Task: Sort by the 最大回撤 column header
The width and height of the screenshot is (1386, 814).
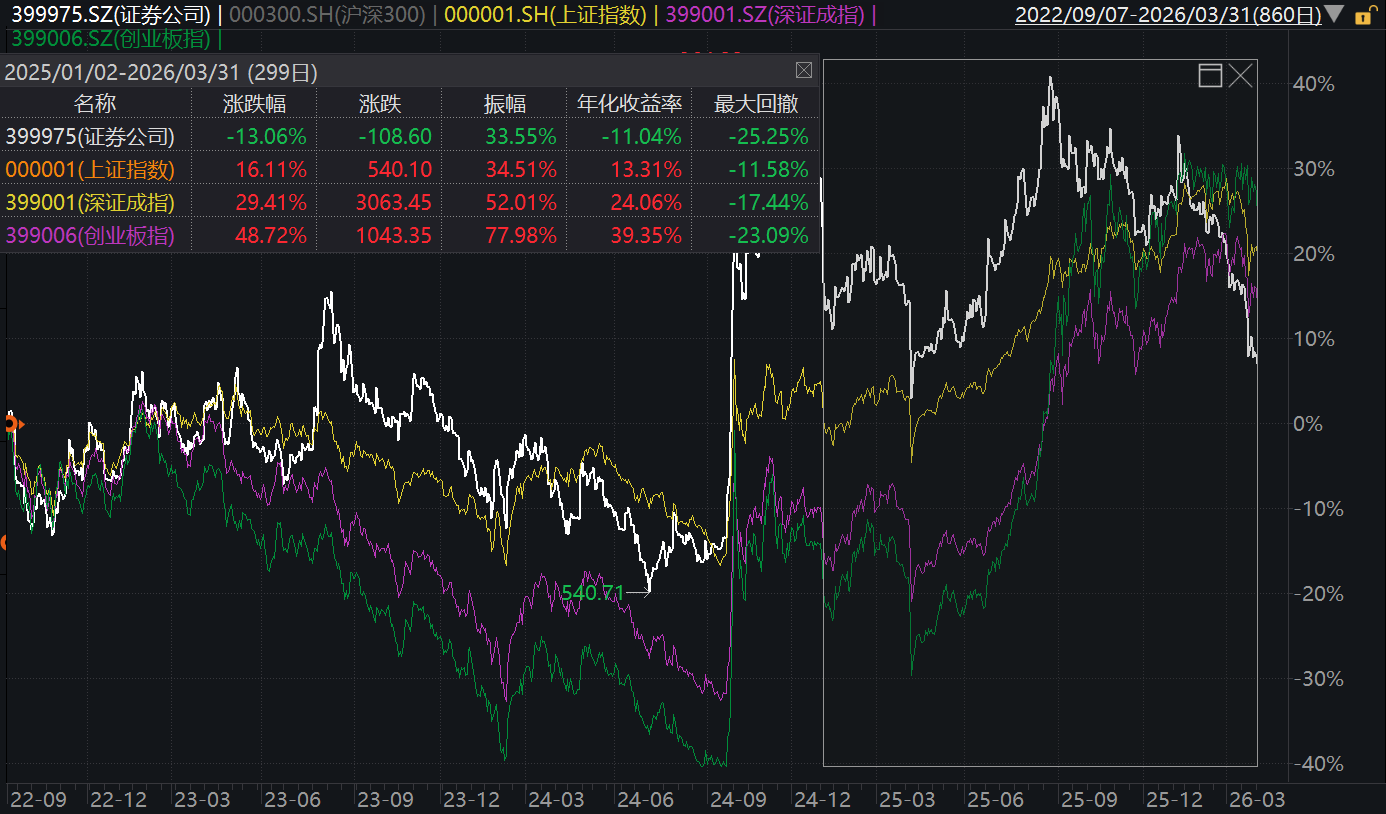Action: point(754,104)
